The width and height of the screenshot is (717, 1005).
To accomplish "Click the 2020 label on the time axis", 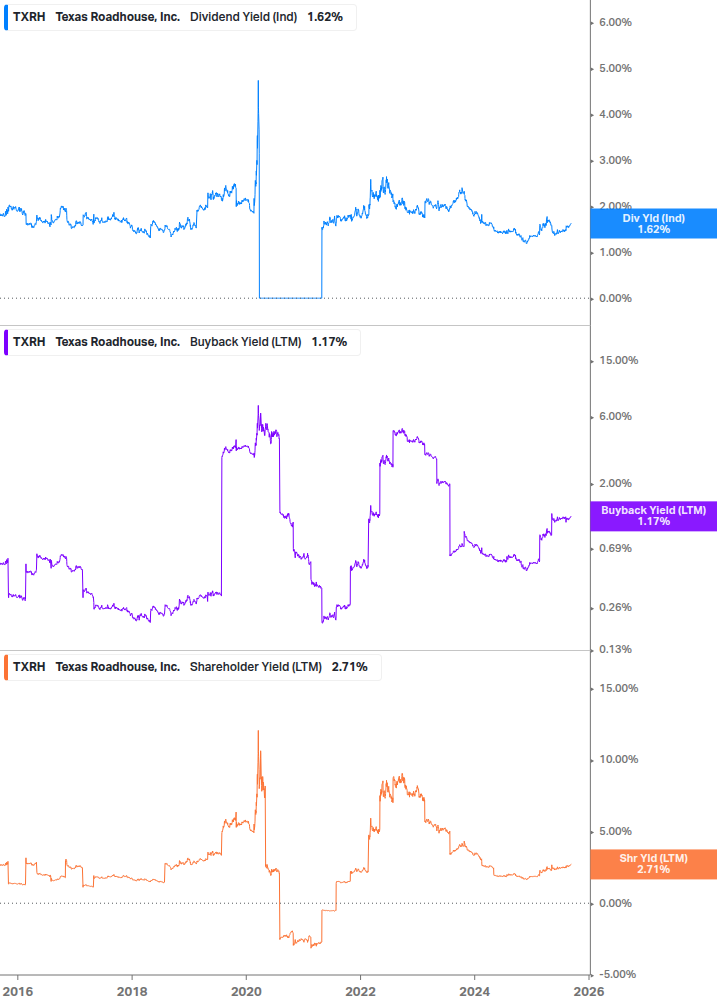I will (x=246, y=992).
